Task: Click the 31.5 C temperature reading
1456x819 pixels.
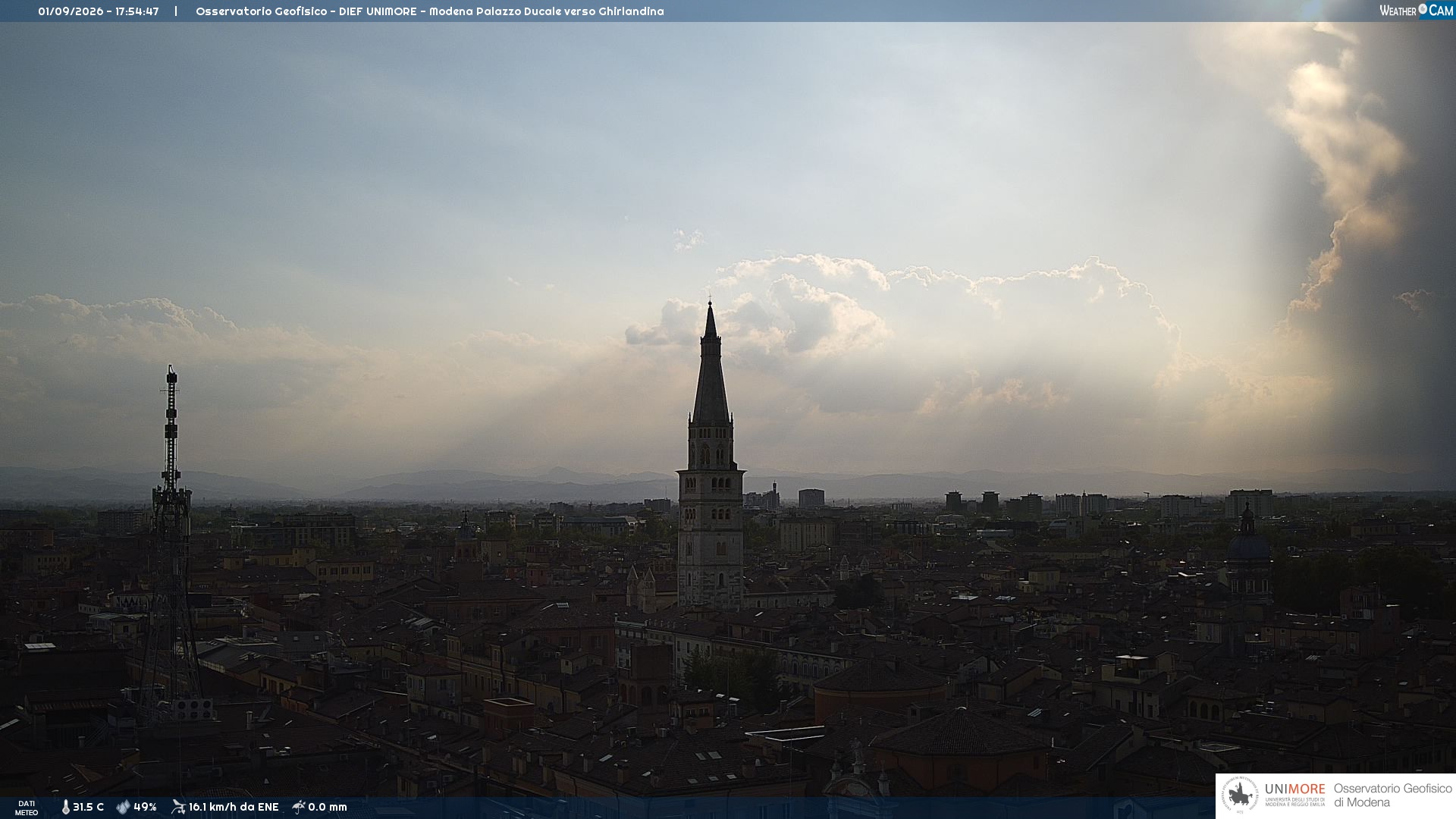Action: [88, 808]
